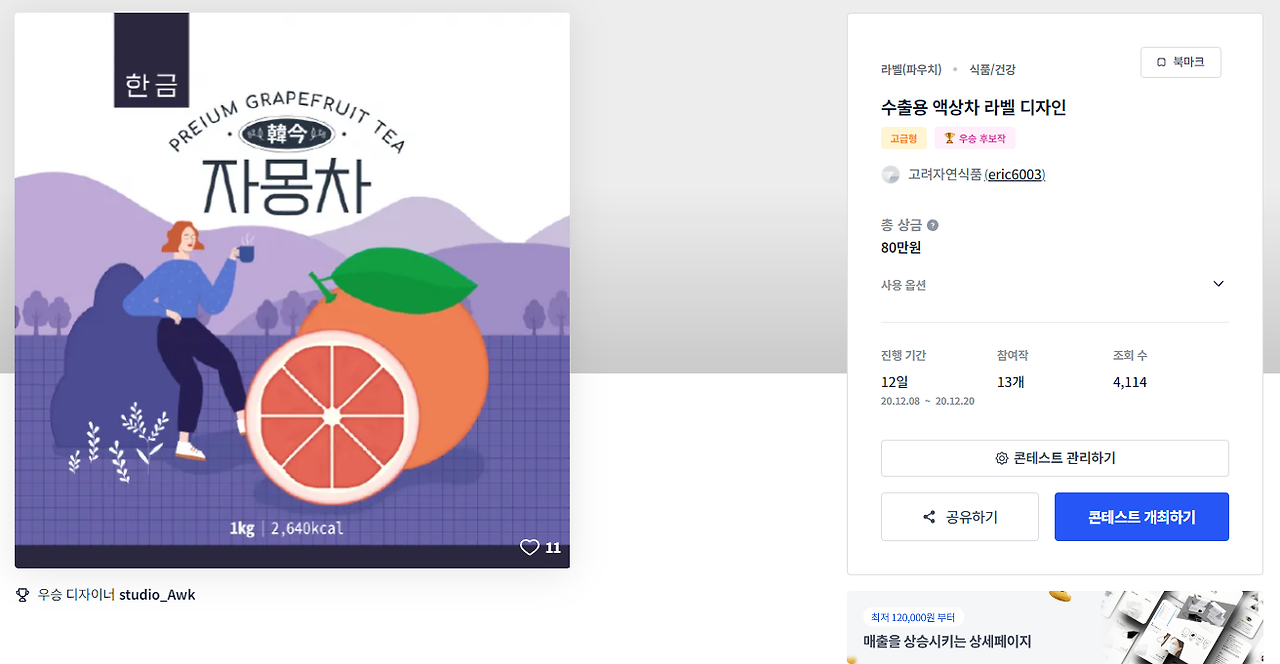
Task: Click the help icon next to 총 상금
Action: (x=932, y=225)
